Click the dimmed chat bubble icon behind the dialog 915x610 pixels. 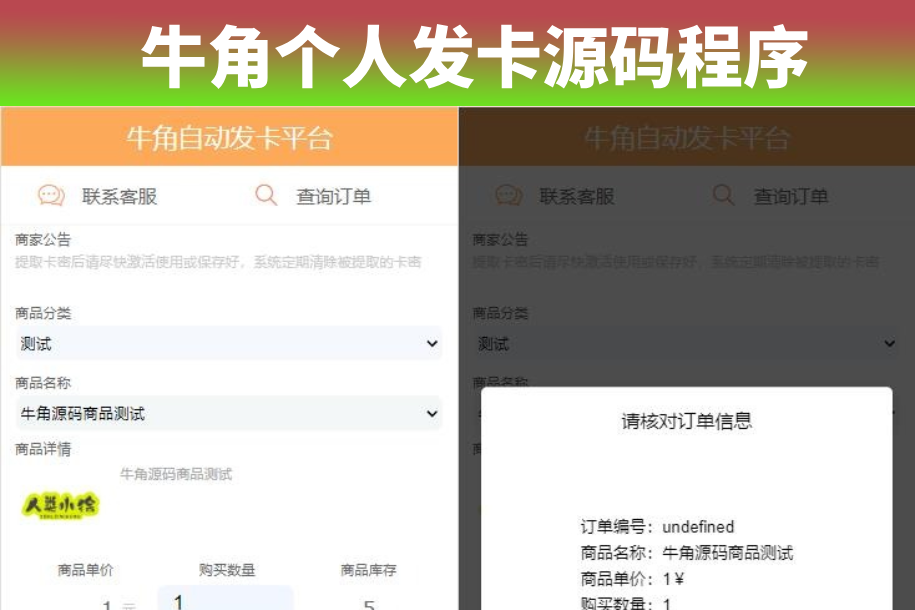(509, 196)
